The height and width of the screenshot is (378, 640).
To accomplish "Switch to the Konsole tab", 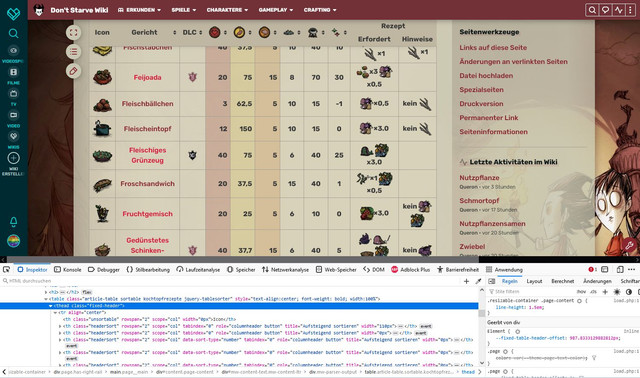I will tap(68, 270).
